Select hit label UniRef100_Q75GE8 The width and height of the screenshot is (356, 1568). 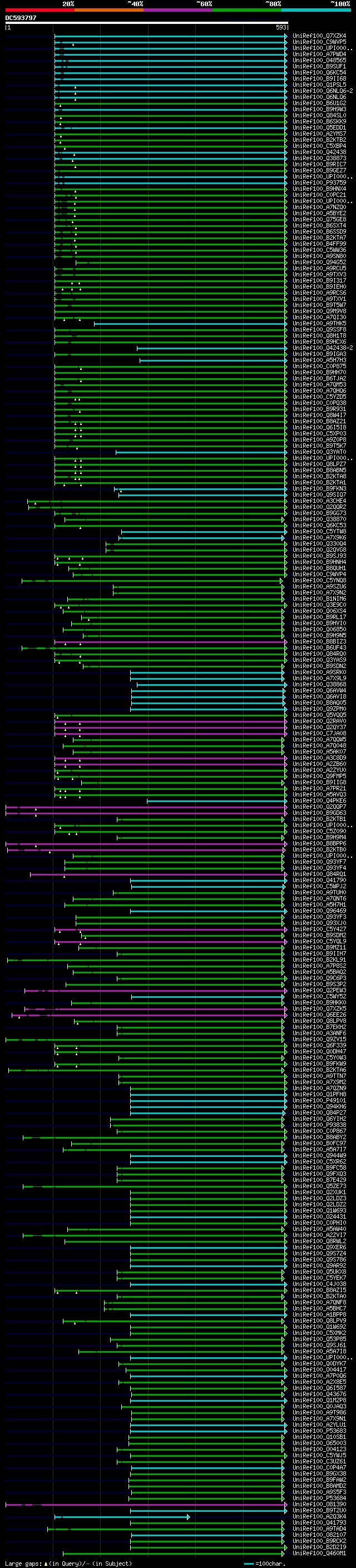319,220
